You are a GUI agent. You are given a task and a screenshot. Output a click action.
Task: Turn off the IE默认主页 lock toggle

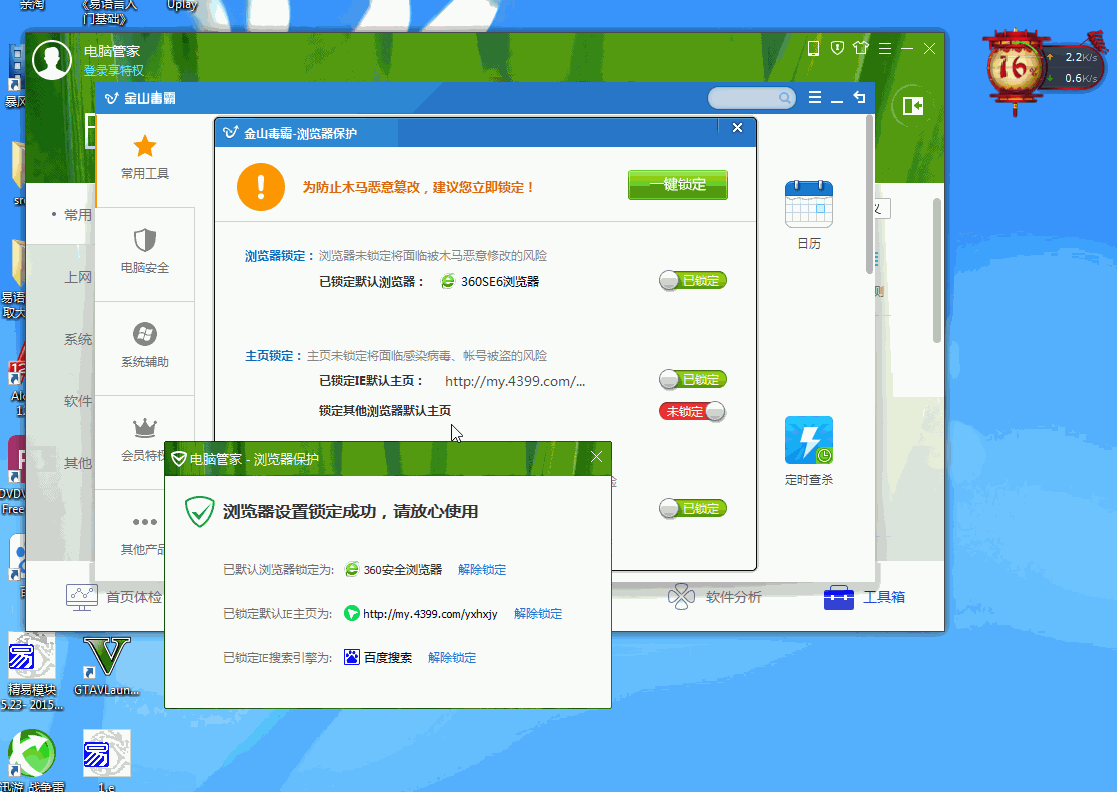coord(692,379)
